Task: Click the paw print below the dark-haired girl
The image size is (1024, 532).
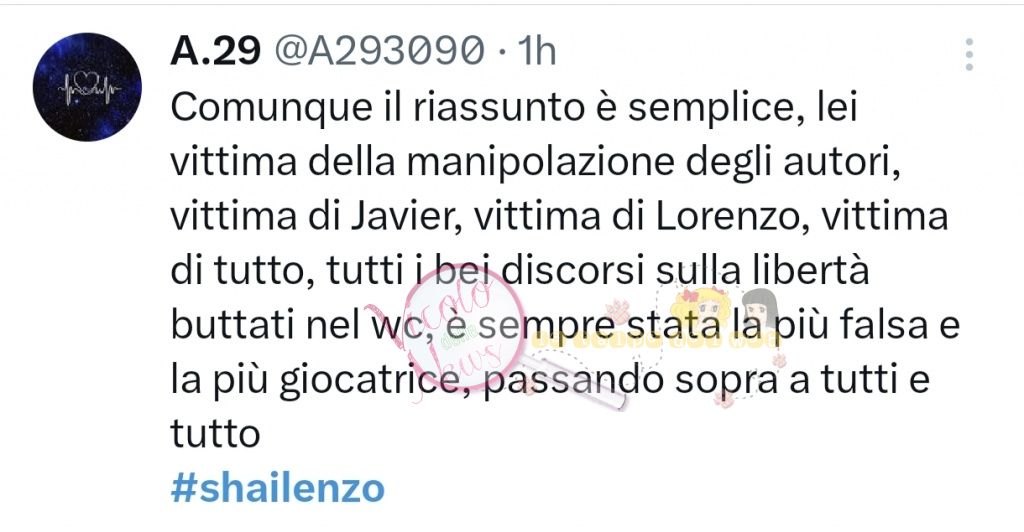Action: click(778, 360)
